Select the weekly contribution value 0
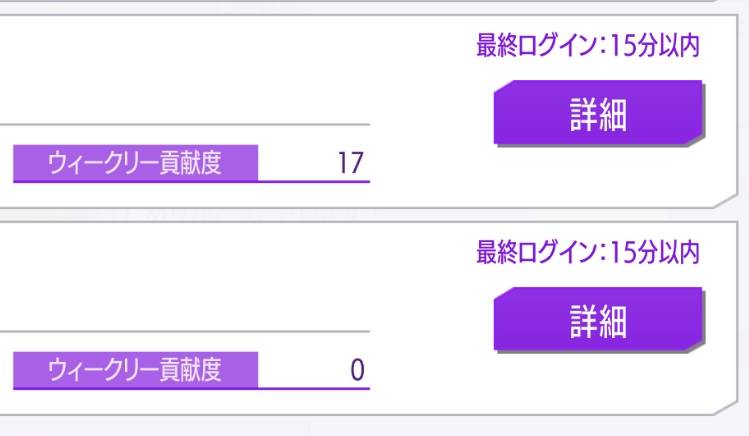Image resolution: width=749 pixels, height=436 pixels. pos(357,370)
